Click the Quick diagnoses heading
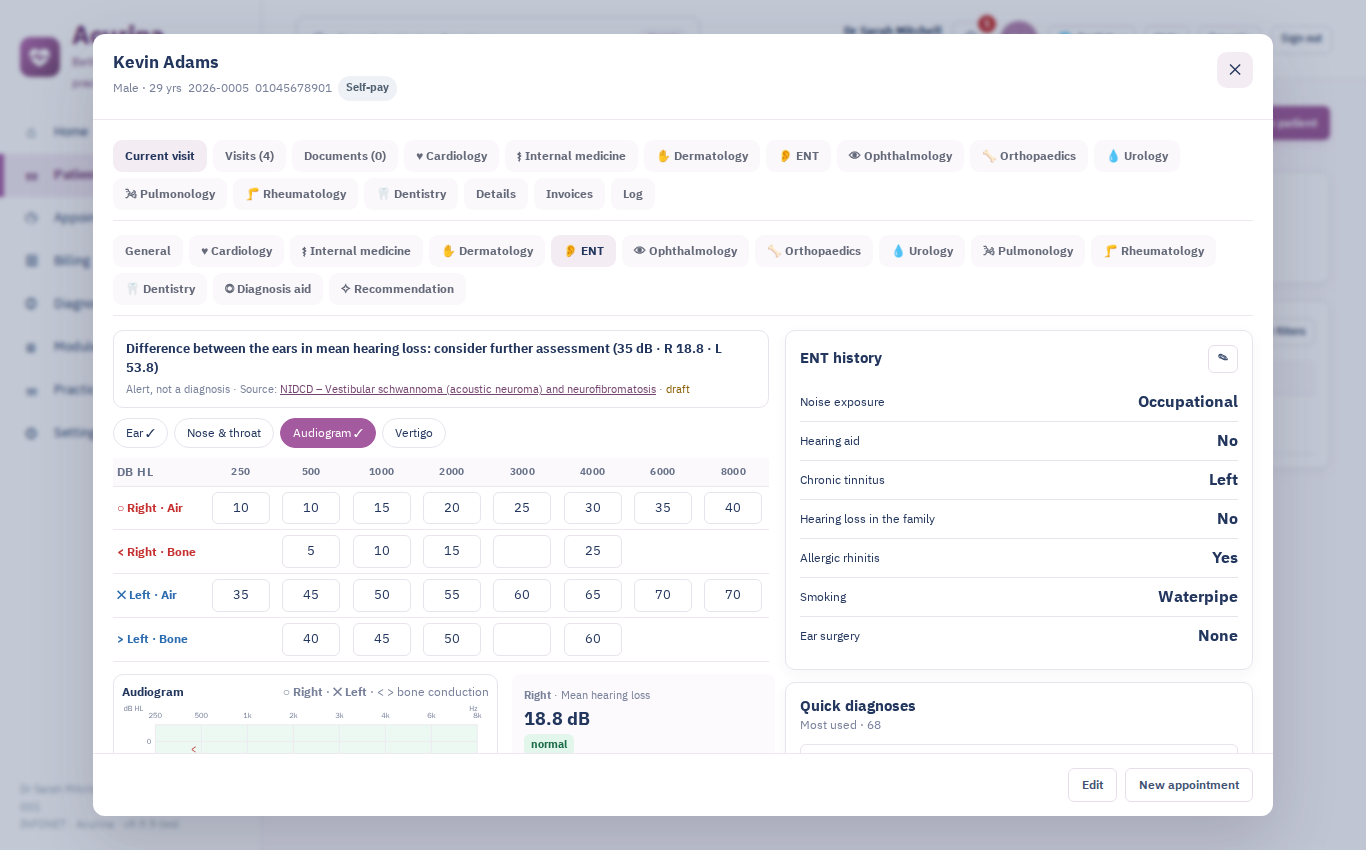1366x850 pixels. point(858,706)
